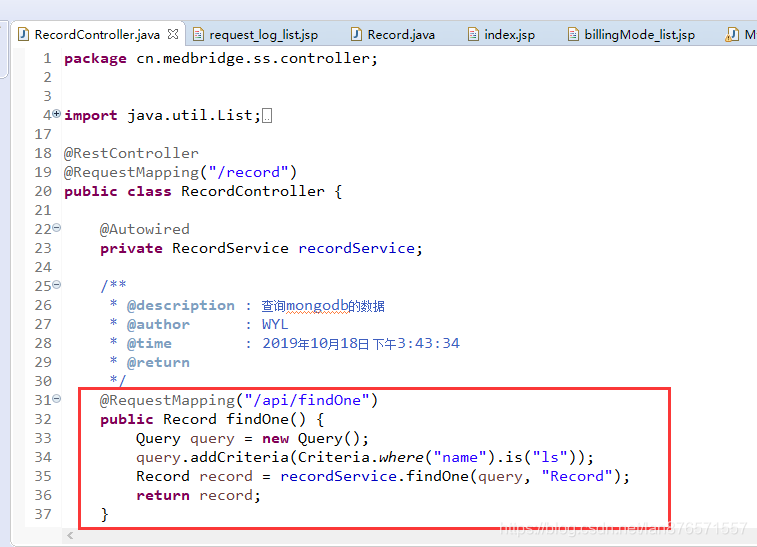This screenshot has width=757, height=547.
Task: Click the horizontal scrollbar left arrow
Action: [70, 535]
